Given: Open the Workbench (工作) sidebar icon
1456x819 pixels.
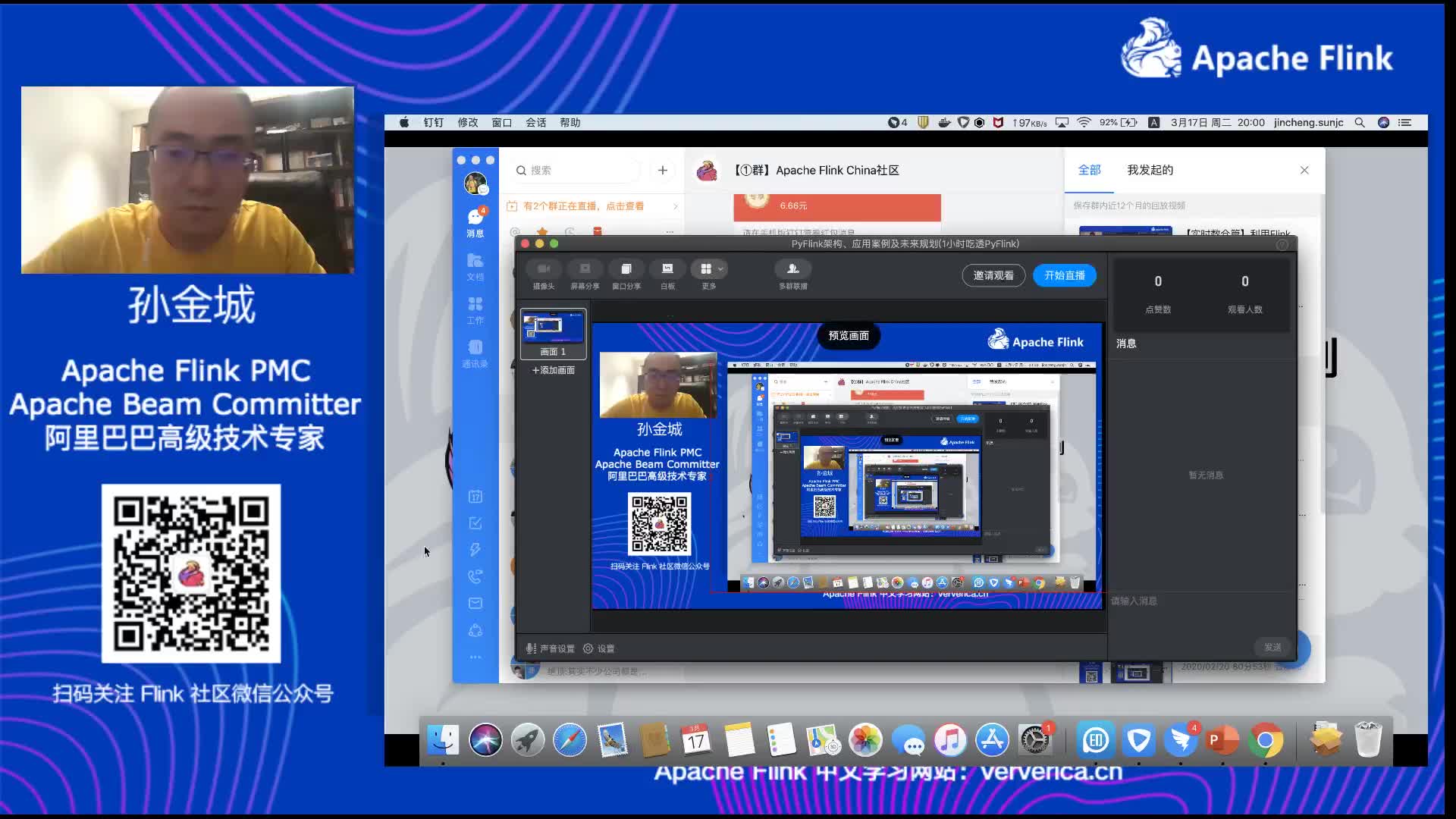Looking at the screenshot, I should 475,308.
